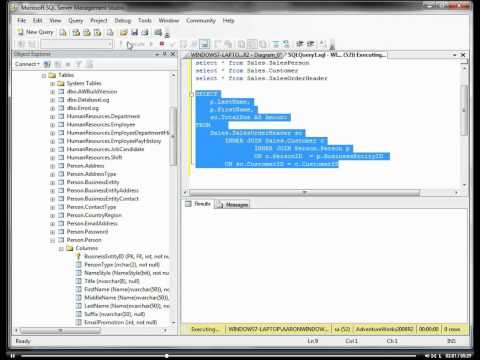Screen dimensions: 480x360
Task: Select the Messages tab
Action: pyautogui.click(x=232, y=204)
